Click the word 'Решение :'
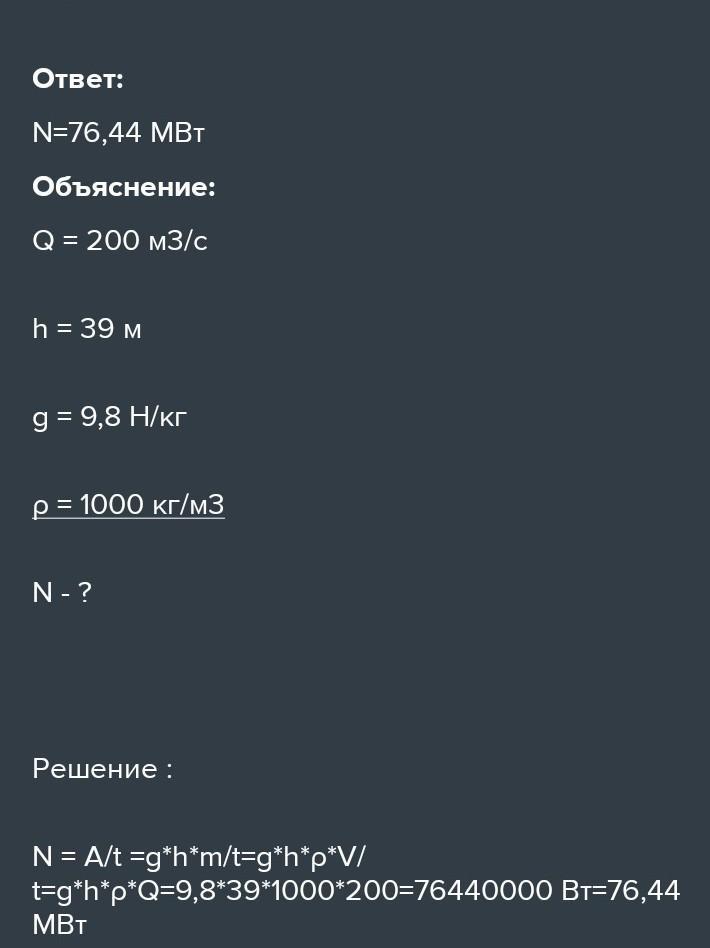Image resolution: width=710 pixels, height=948 pixels. click(102, 769)
